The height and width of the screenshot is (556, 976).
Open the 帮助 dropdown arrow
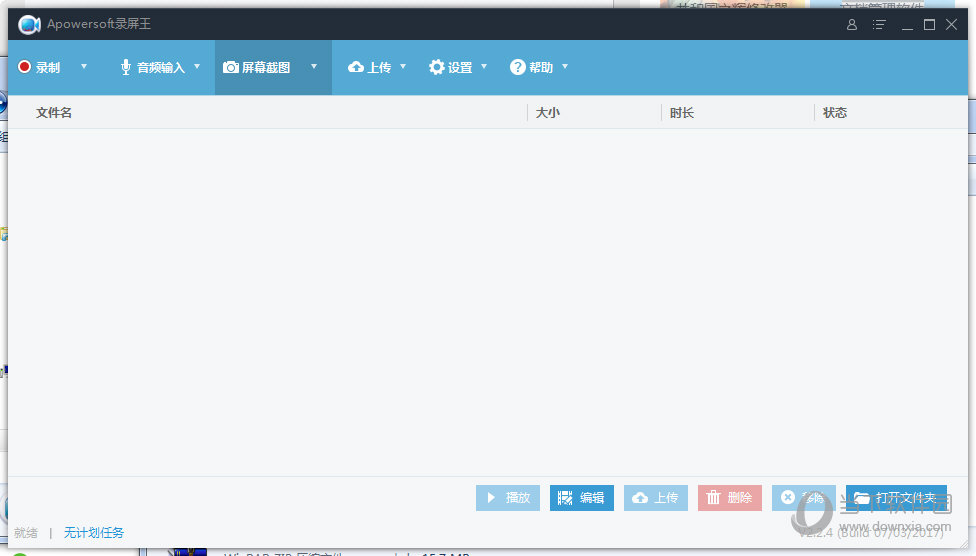(x=565, y=67)
